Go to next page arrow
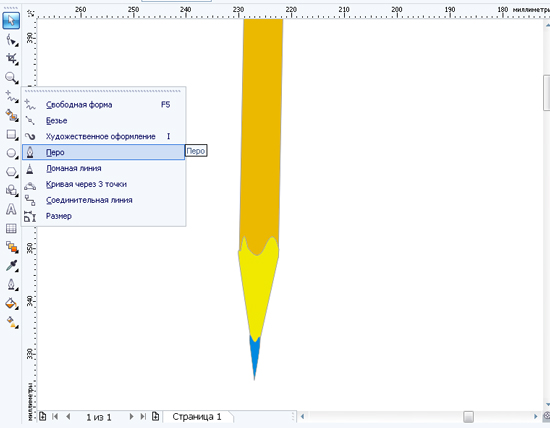The image size is (550, 428). coord(132,416)
